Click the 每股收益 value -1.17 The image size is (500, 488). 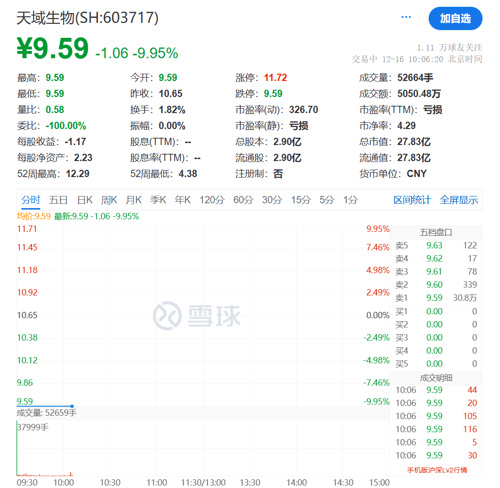(75, 142)
